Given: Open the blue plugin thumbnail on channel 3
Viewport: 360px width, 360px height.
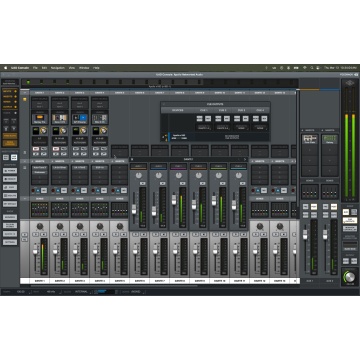Looking at the screenshot, I should tap(80, 118).
